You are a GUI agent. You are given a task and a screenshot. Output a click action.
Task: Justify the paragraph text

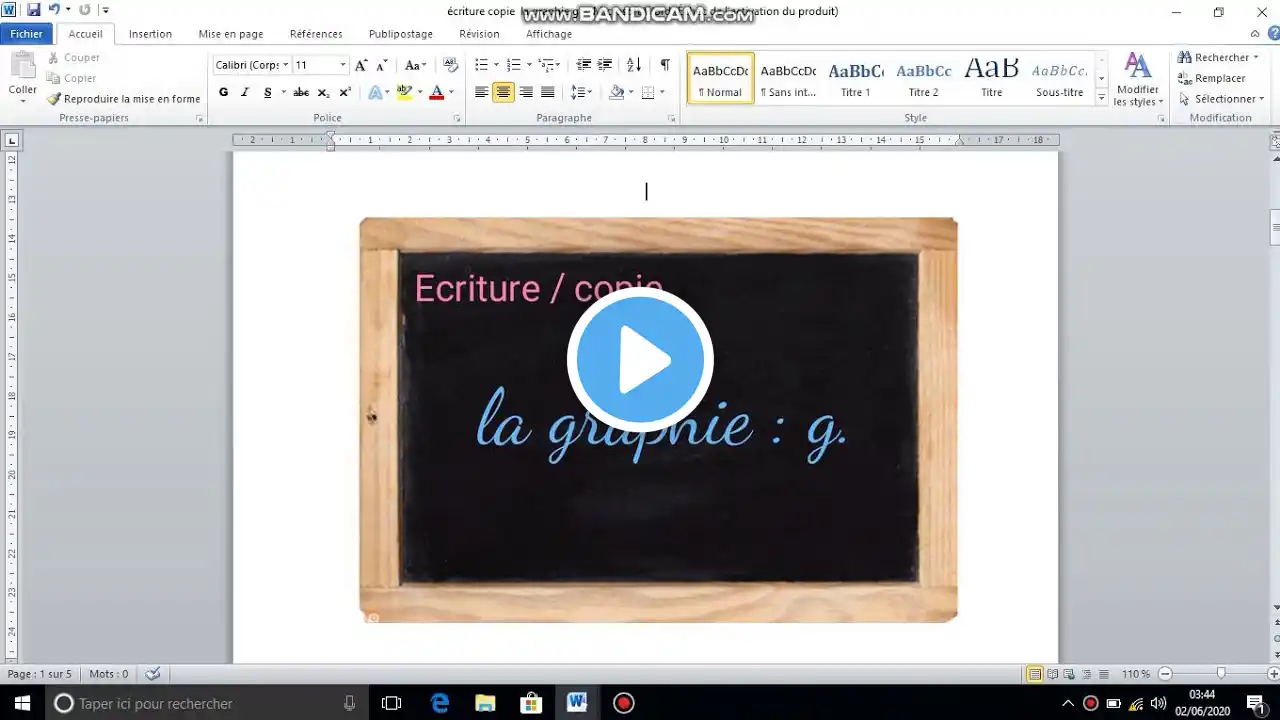pyautogui.click(x=548, y=92)
